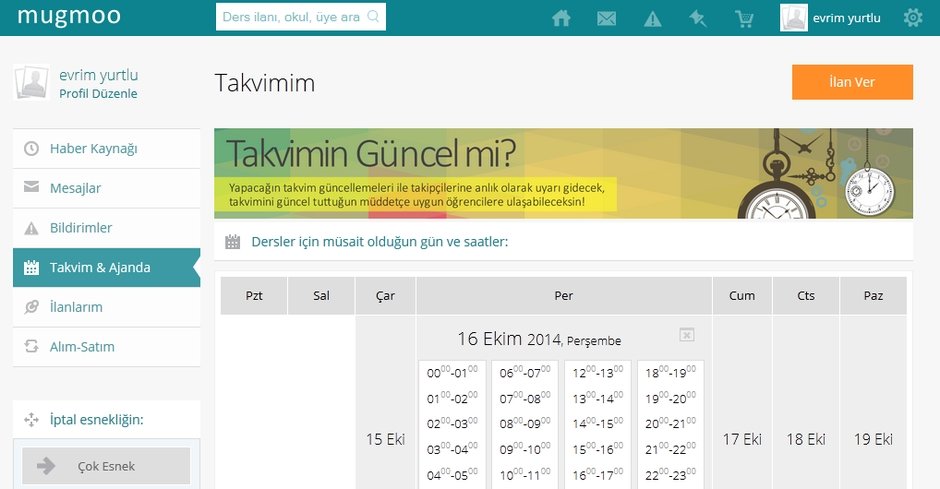Toggle the 13-14 time slot

598,398
